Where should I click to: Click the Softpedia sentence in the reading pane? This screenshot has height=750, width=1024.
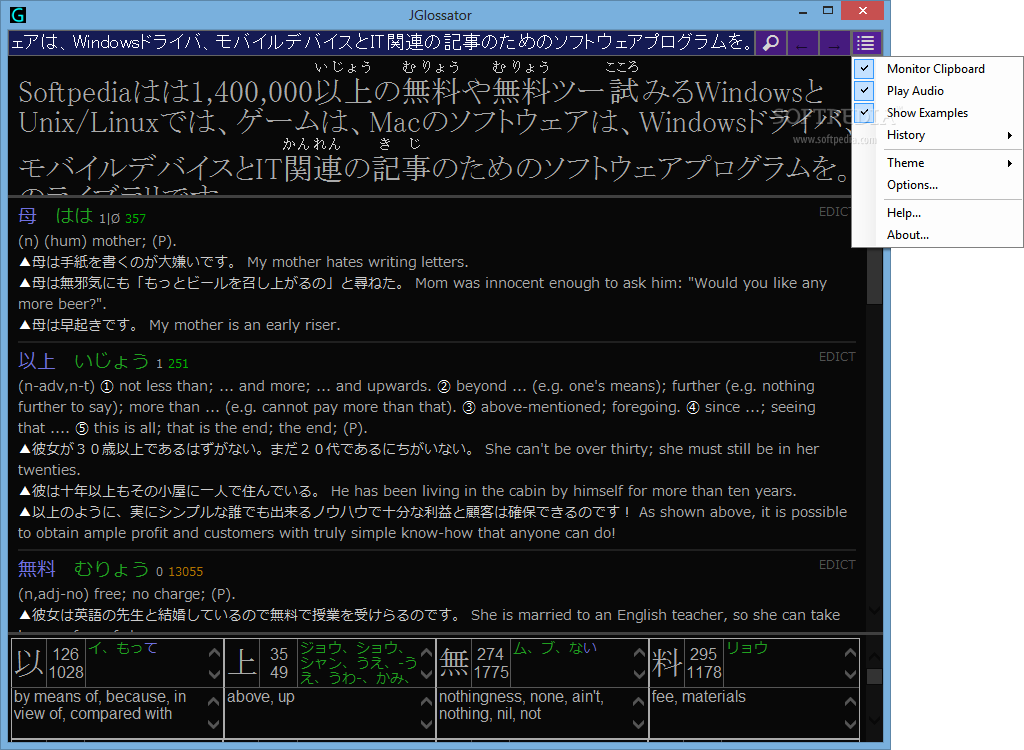(431, 131)
